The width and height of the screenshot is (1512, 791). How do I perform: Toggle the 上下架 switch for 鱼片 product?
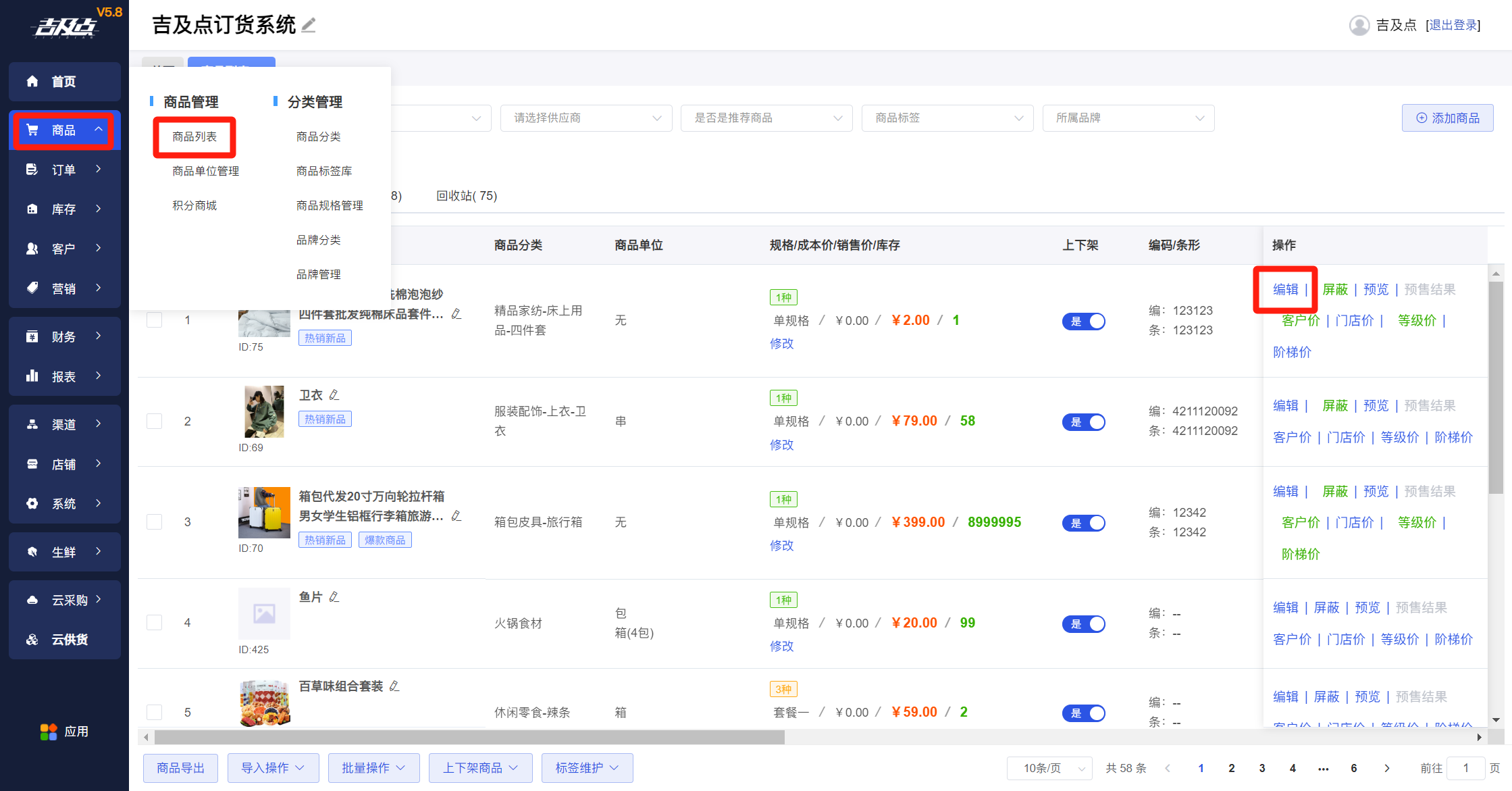1083,624
